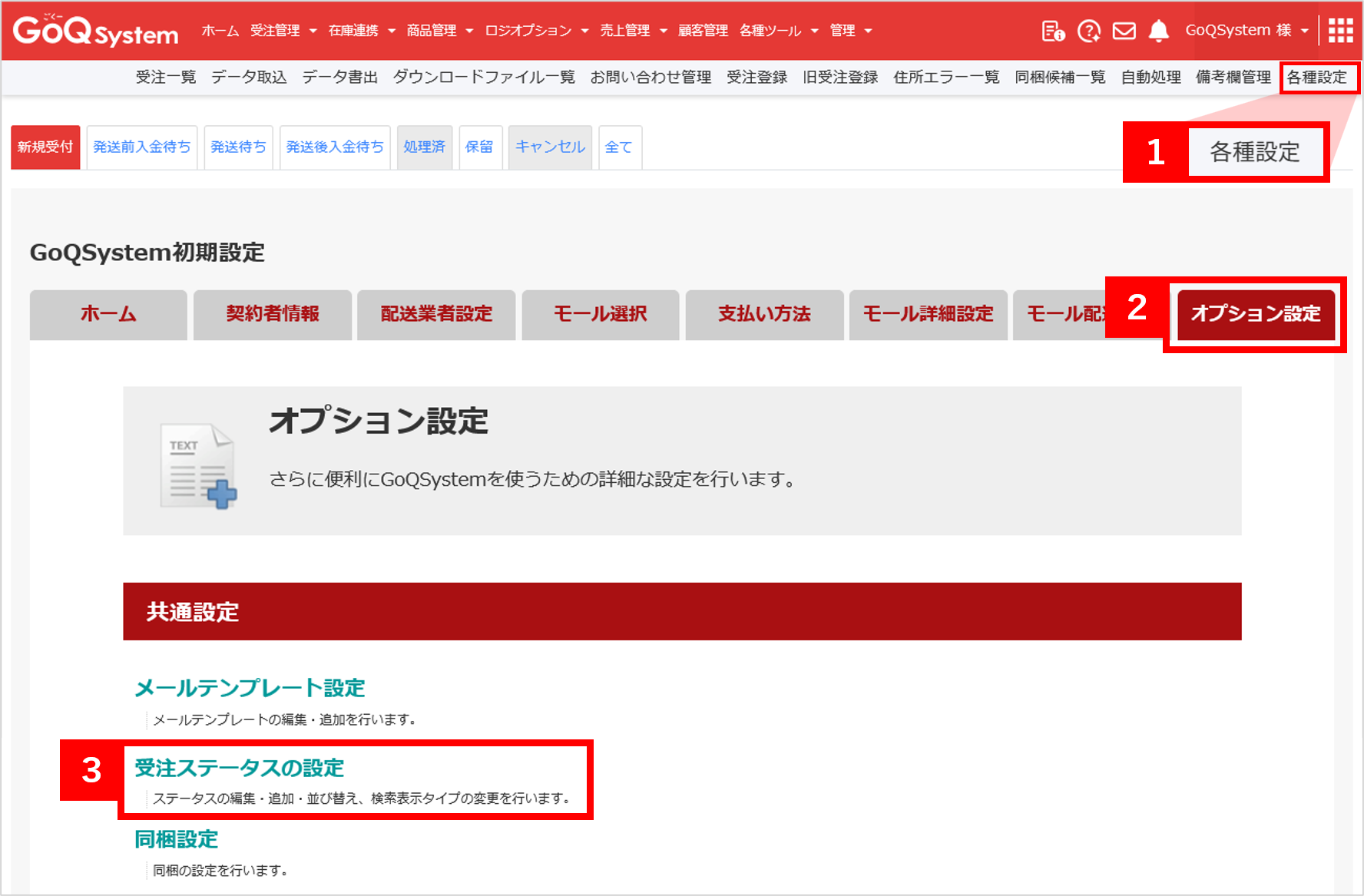Expand the 在庫連携 menu
Image resolution: width=1364 pixels, height=896 pixels.
(362, 31)
